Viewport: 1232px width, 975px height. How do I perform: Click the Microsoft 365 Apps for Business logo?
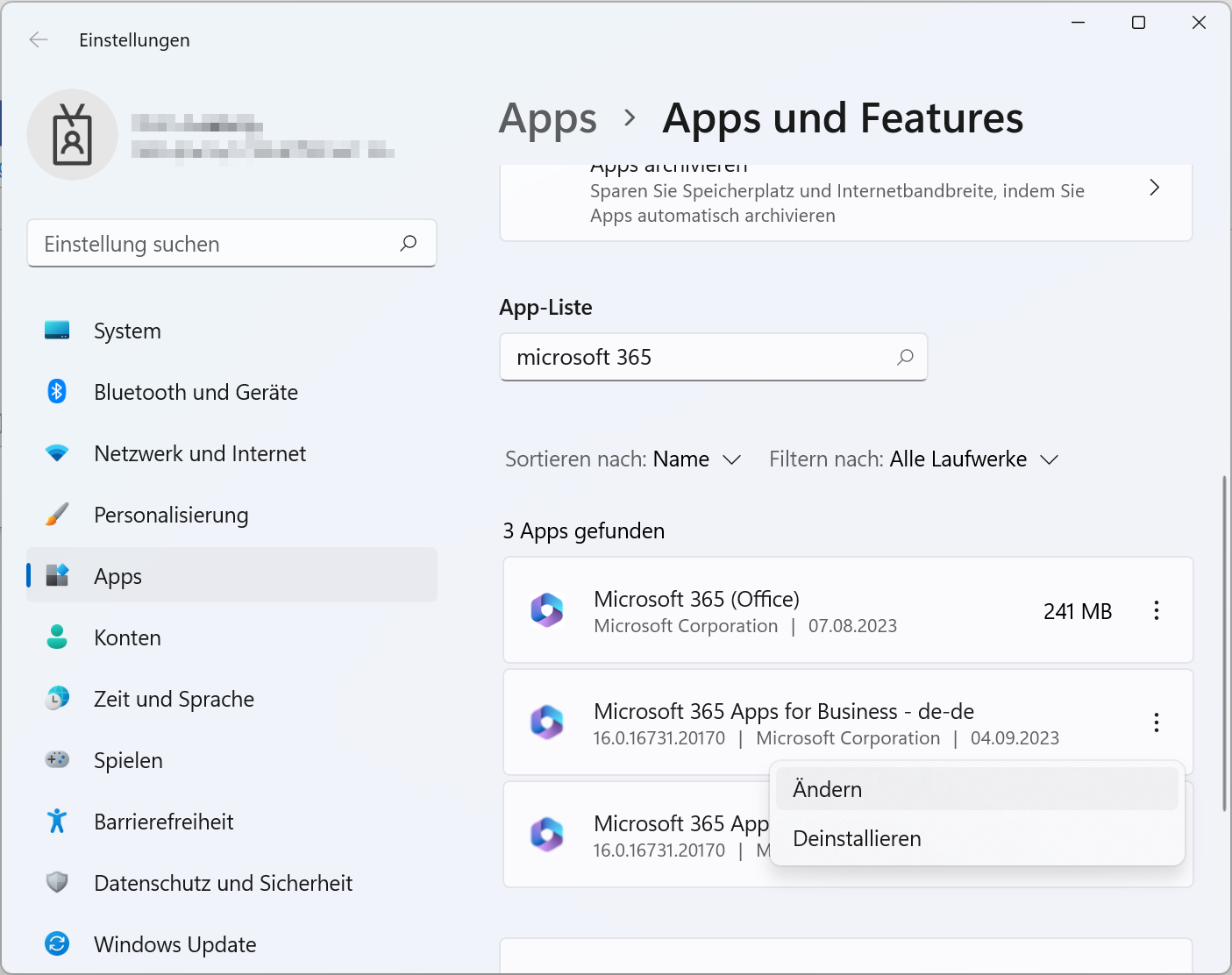[547, 722]
